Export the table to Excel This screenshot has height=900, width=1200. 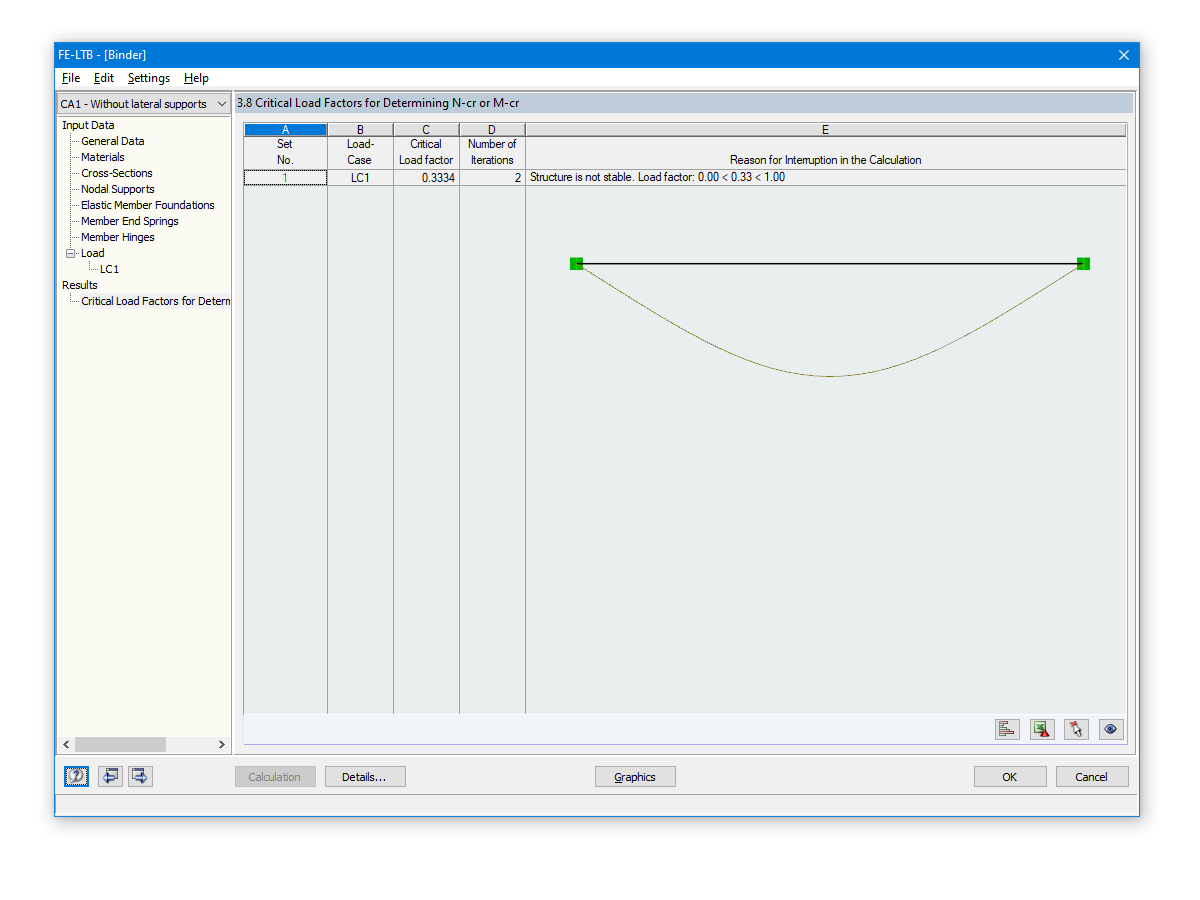pyautogui.click(x=1041, y=729)
